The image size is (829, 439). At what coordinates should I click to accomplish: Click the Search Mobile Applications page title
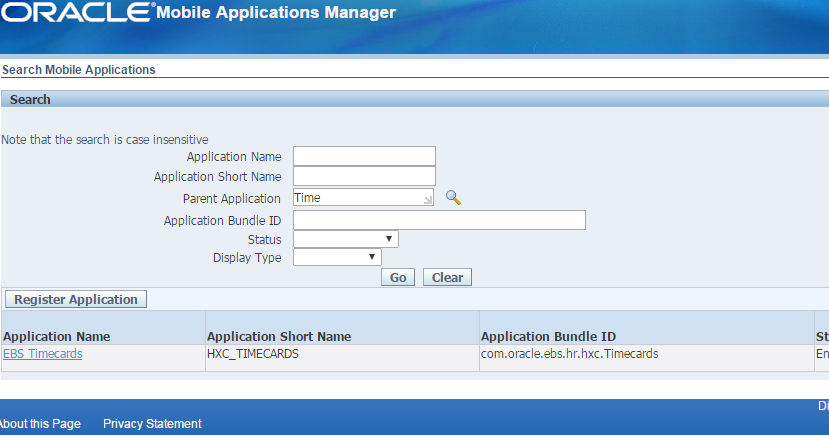tap(79, 70)
